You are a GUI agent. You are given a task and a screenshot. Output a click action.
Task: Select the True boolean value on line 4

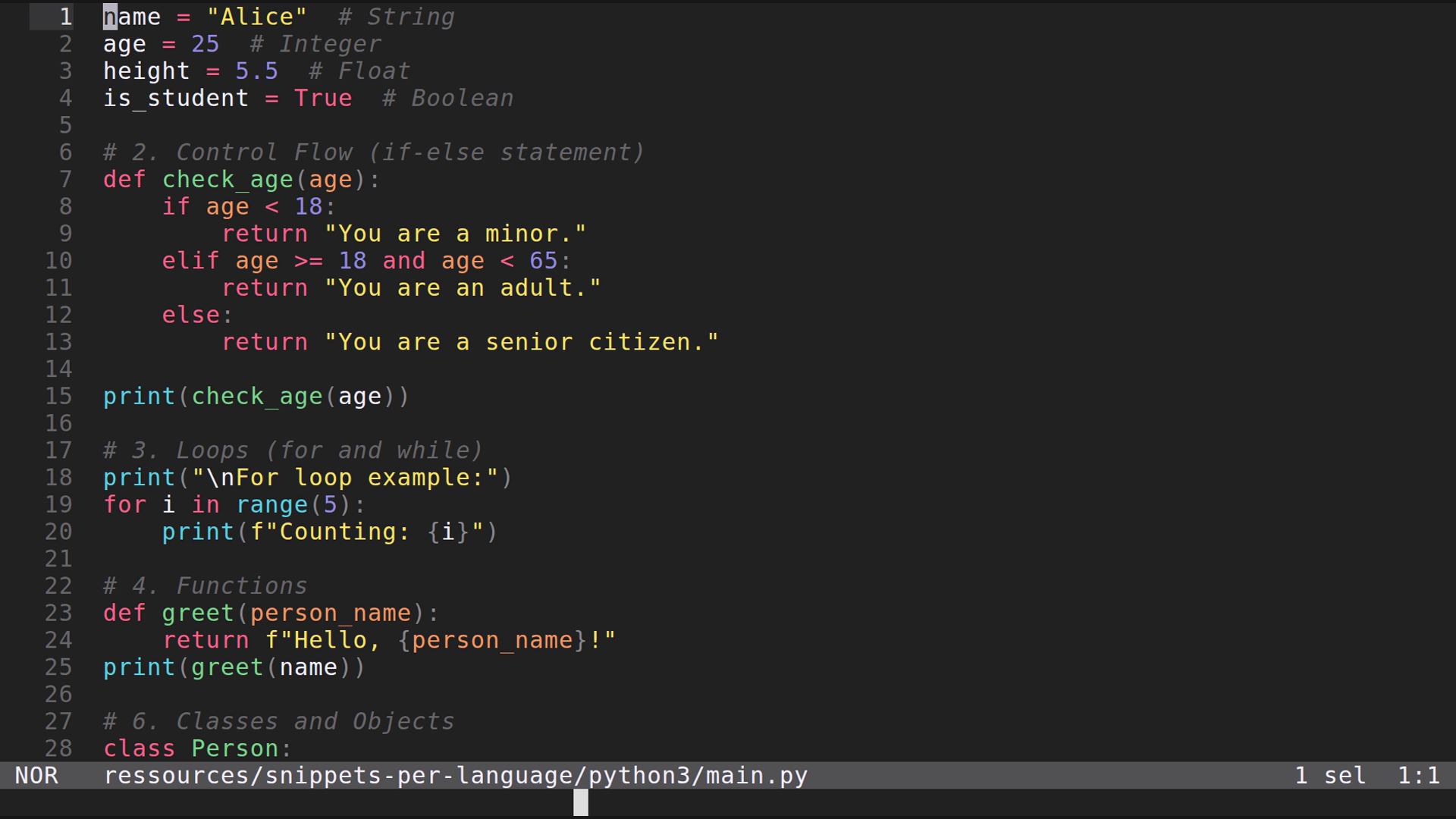click(323, 98)
